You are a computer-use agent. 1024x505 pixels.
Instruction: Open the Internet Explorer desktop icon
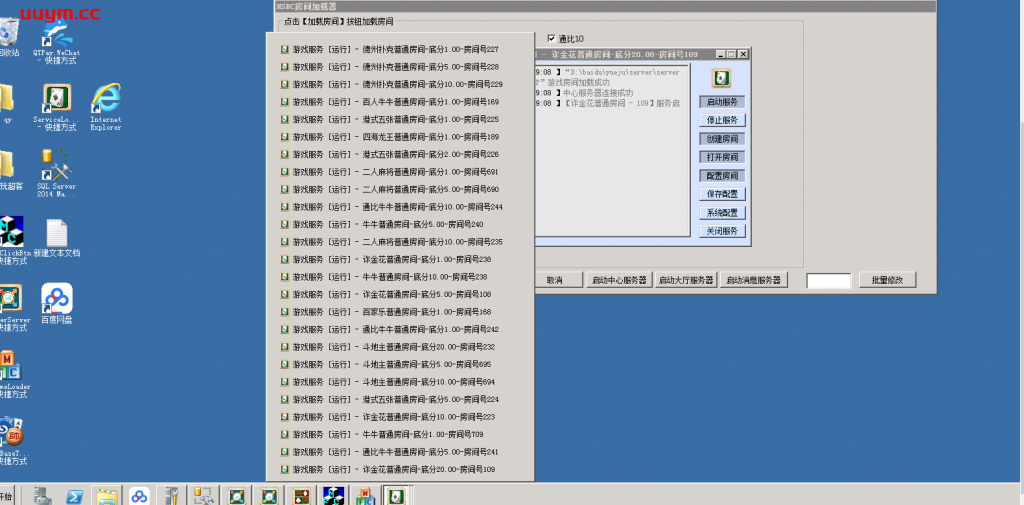(105, 98)
